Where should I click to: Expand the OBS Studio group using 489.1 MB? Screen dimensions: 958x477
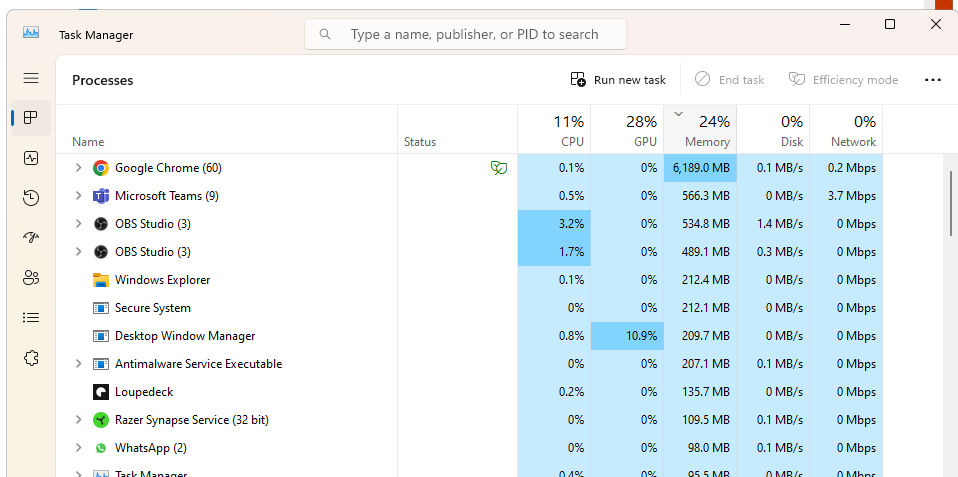78,252
